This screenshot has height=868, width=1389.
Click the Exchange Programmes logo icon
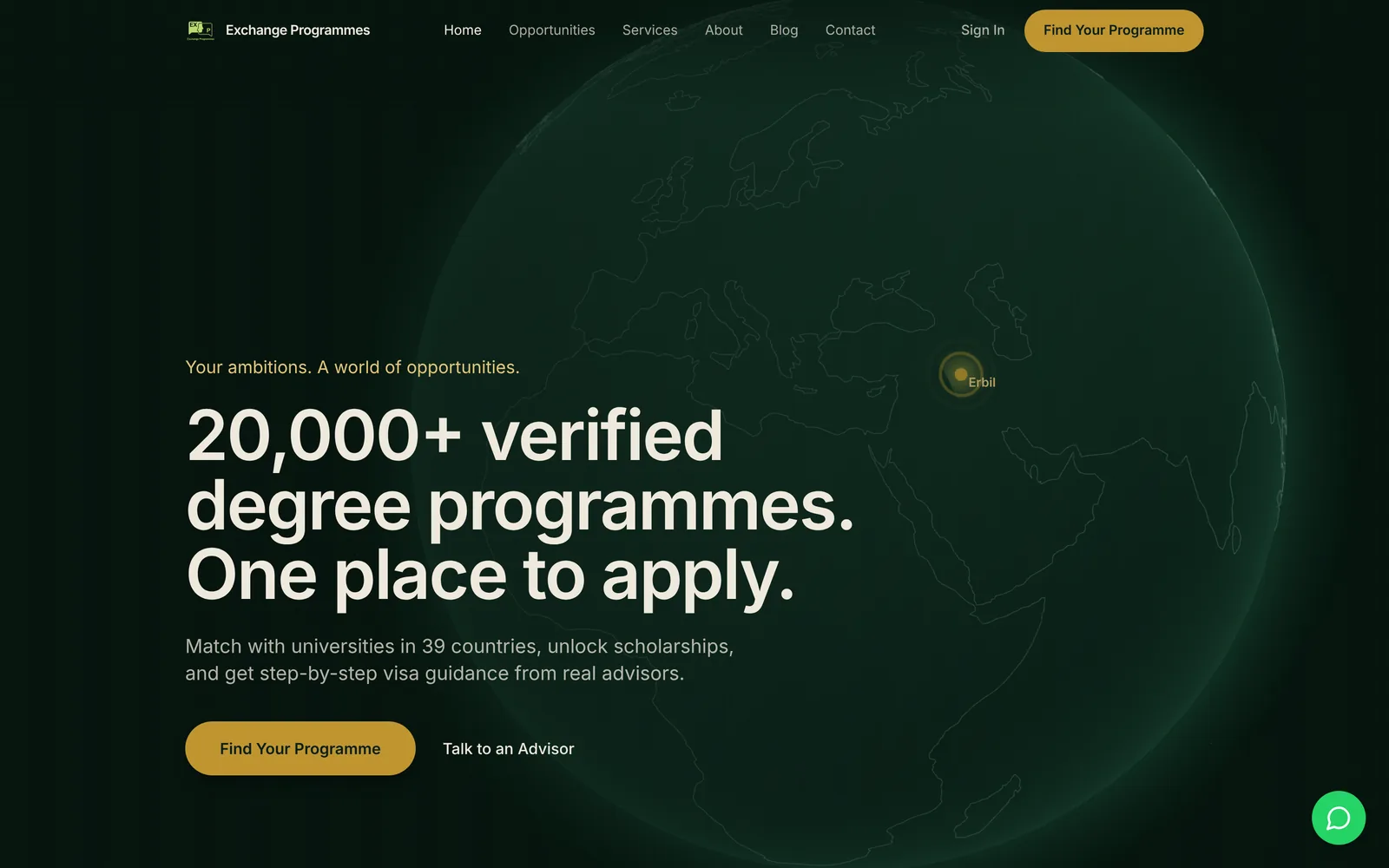tap(201, 30)
